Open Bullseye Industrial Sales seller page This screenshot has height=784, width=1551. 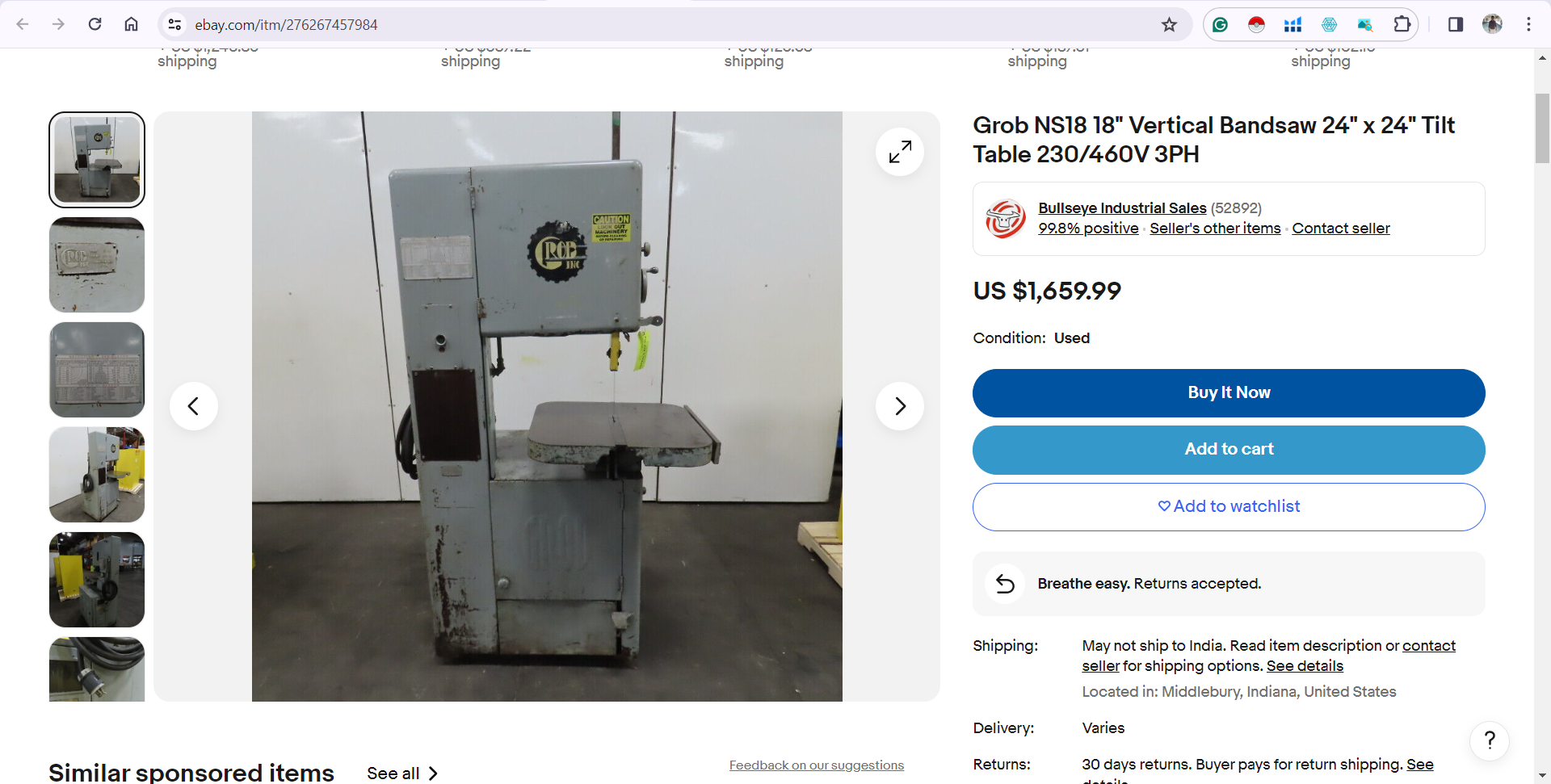tap(1122, 208)
